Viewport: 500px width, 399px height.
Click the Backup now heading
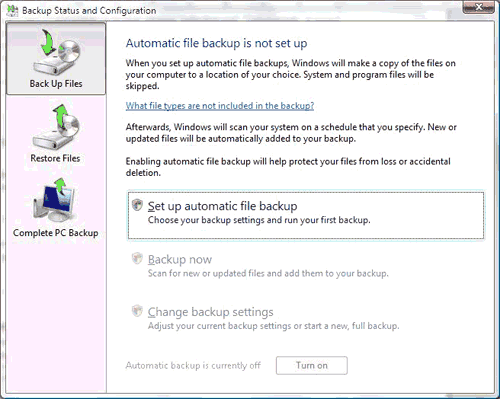pyautogui.click(x=180, y=259)
